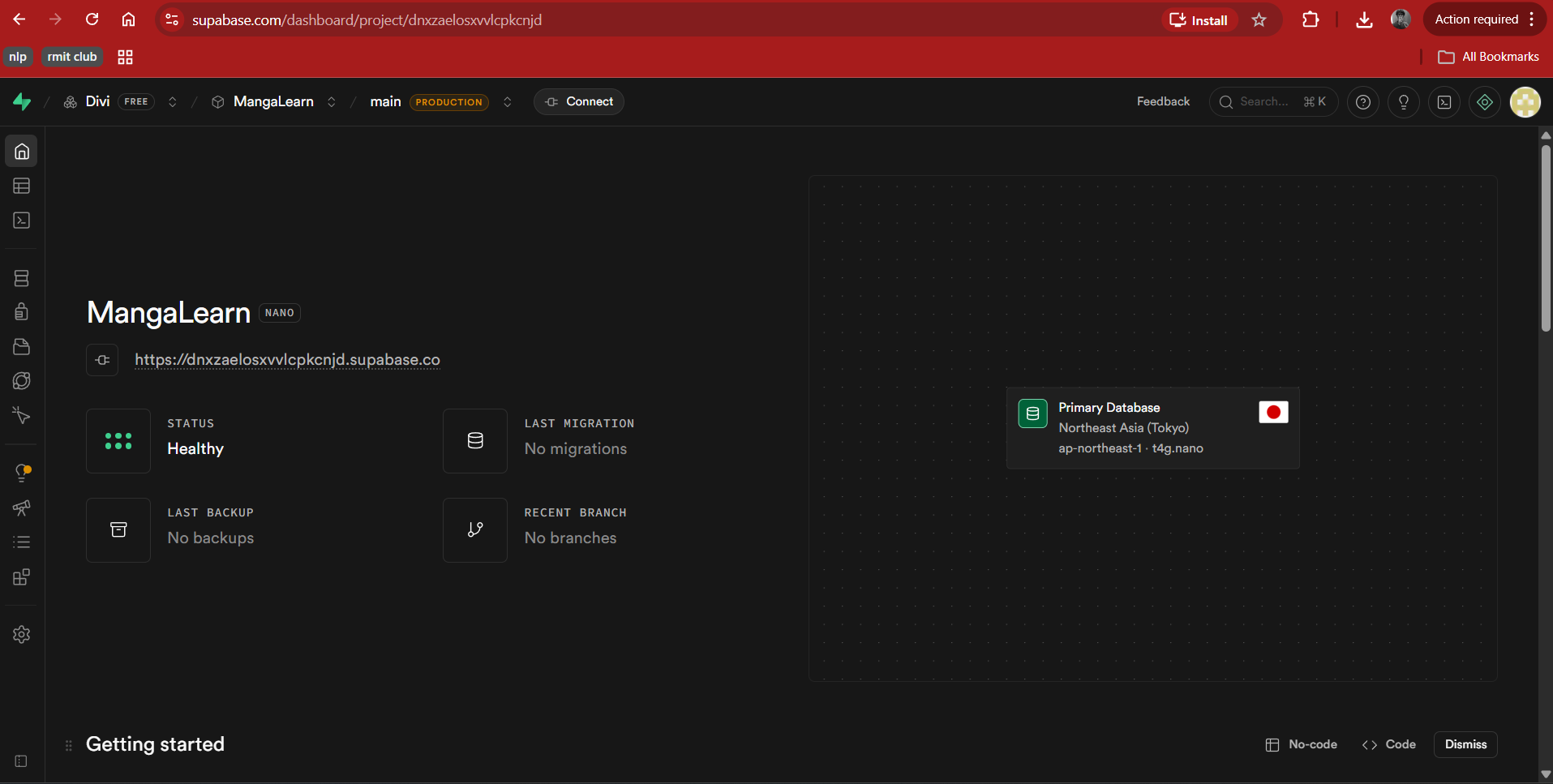Expand the MangaLearn project switcher

point(332,101)
